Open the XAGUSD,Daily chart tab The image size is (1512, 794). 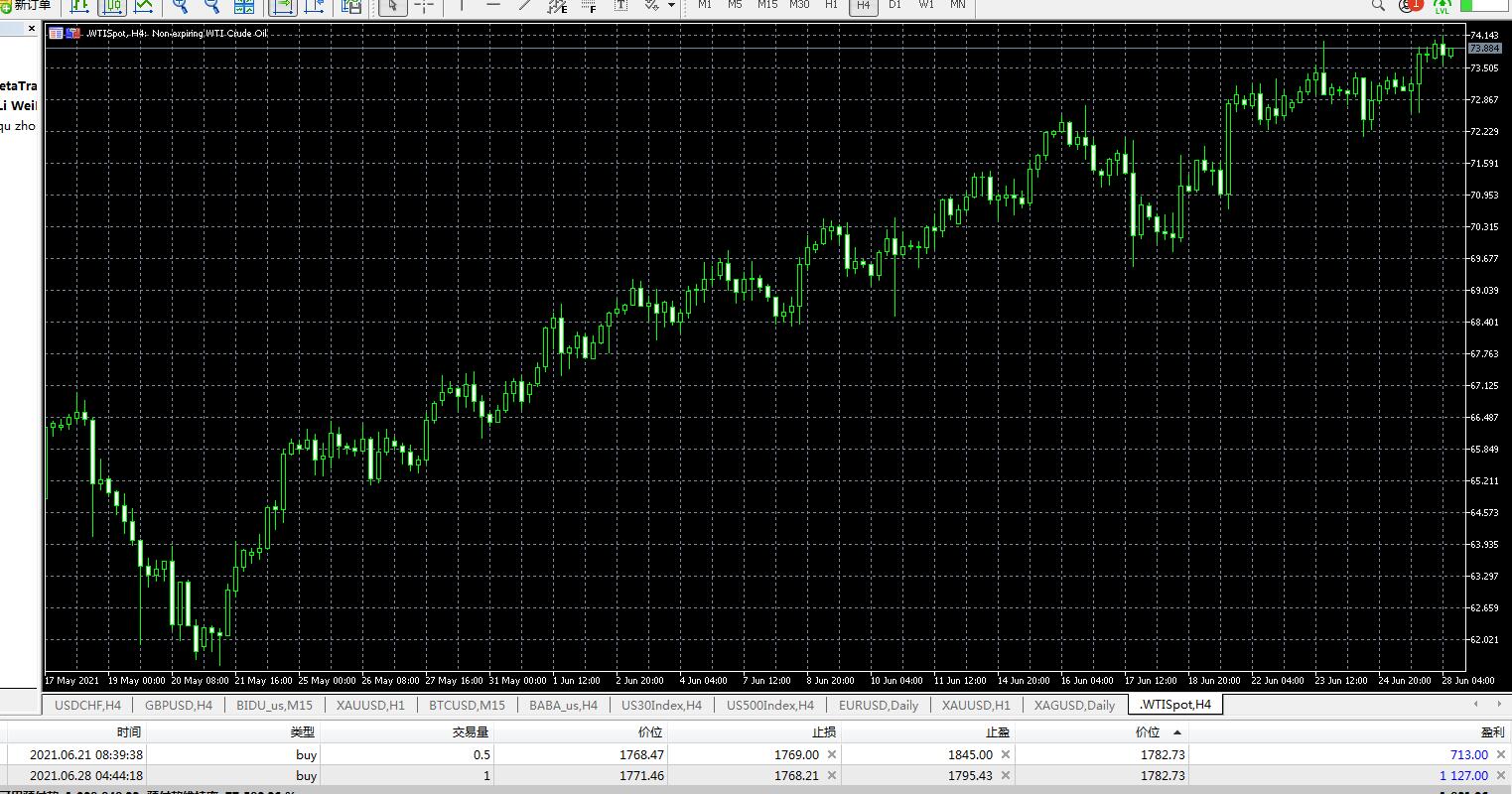tap(1074, 705)
